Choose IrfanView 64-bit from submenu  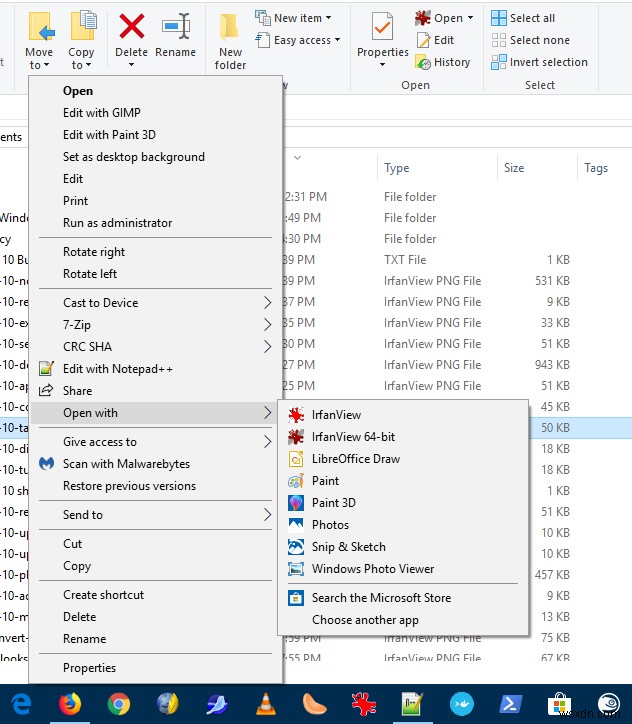(403, 437)
